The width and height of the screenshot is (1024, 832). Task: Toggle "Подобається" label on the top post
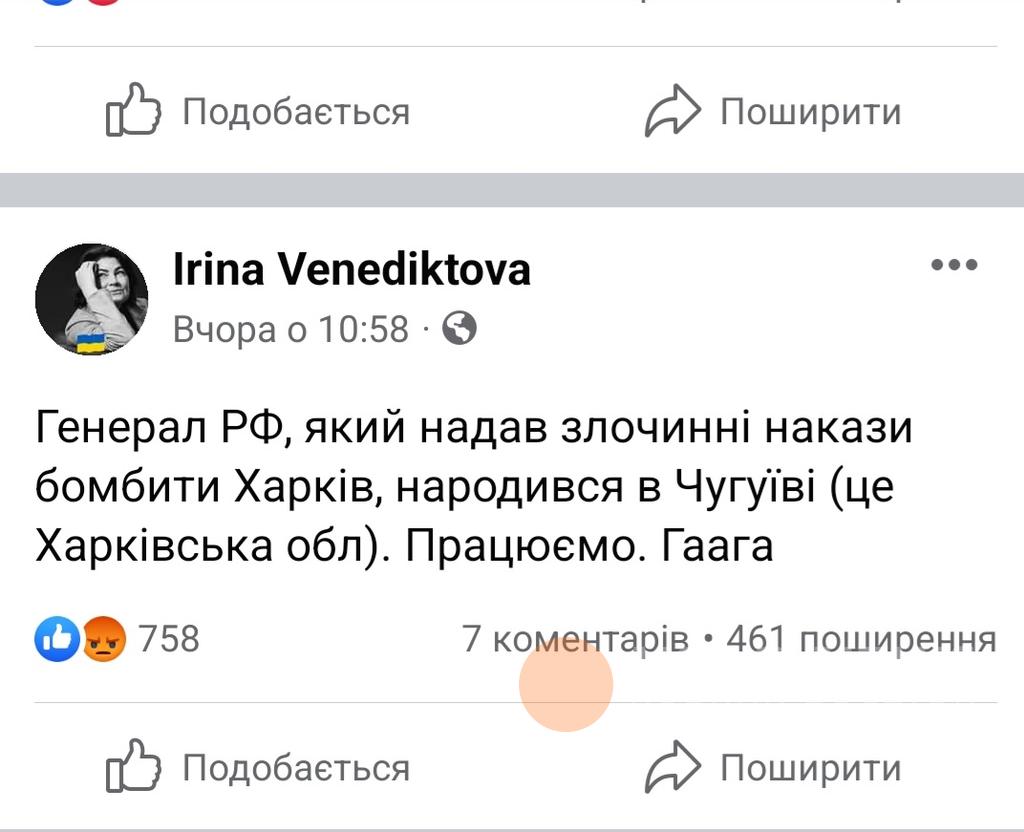point(296,111)
